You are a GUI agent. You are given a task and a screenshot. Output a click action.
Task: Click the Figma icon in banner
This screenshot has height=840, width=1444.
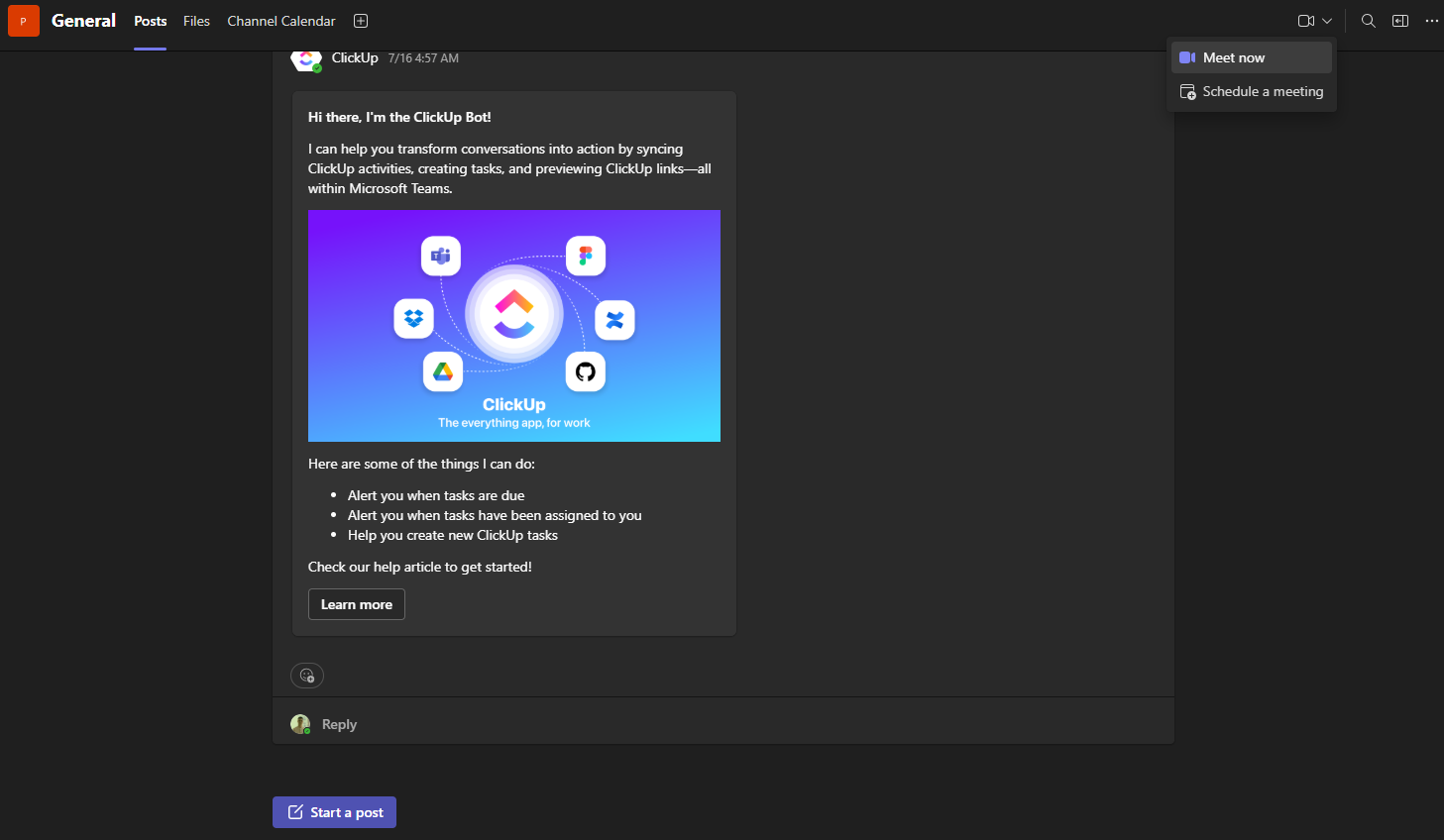pos(586,256)
